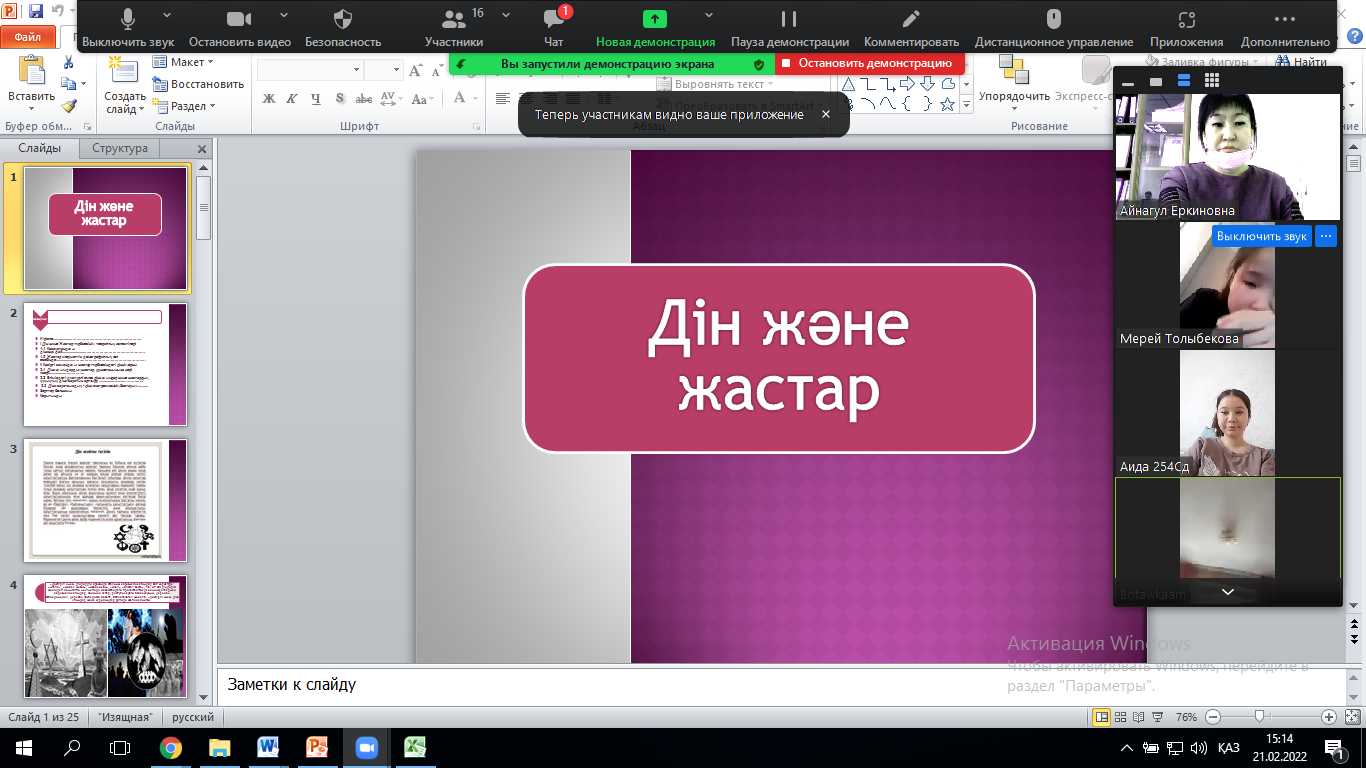Click the Cut scissors icon
This screenshot has height=768, width=1366.
(x=68, y=62)
